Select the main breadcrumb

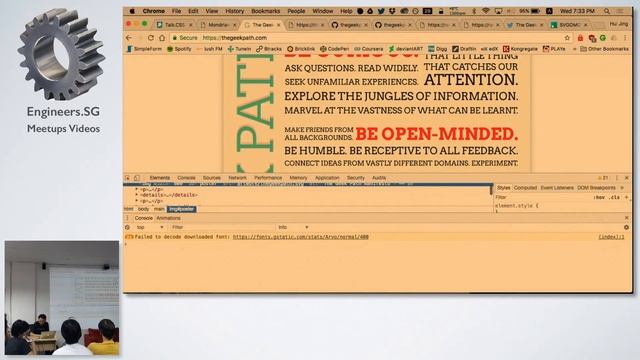(x=159, y=209)
